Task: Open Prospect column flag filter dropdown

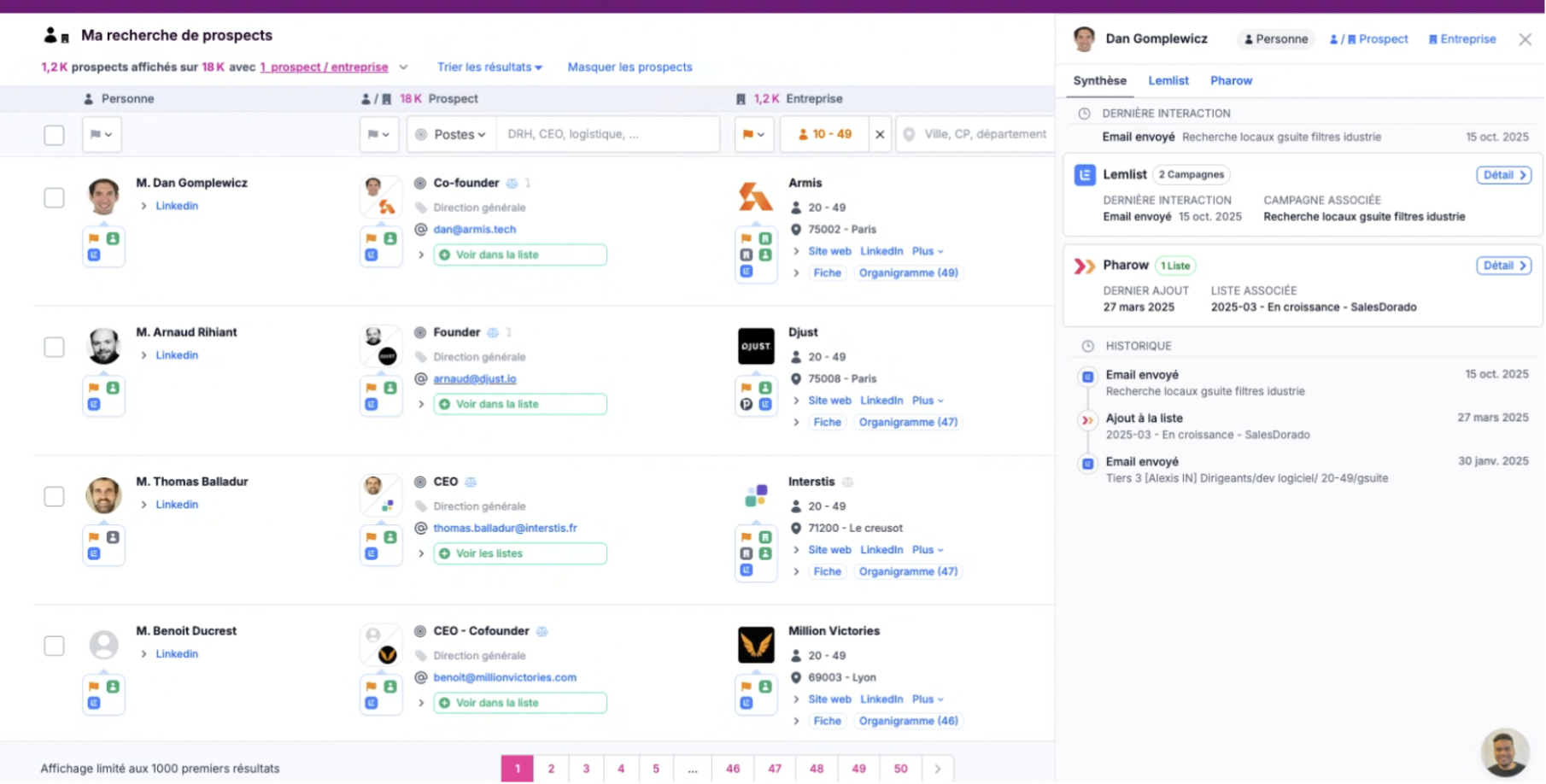Action: point(378,134)
